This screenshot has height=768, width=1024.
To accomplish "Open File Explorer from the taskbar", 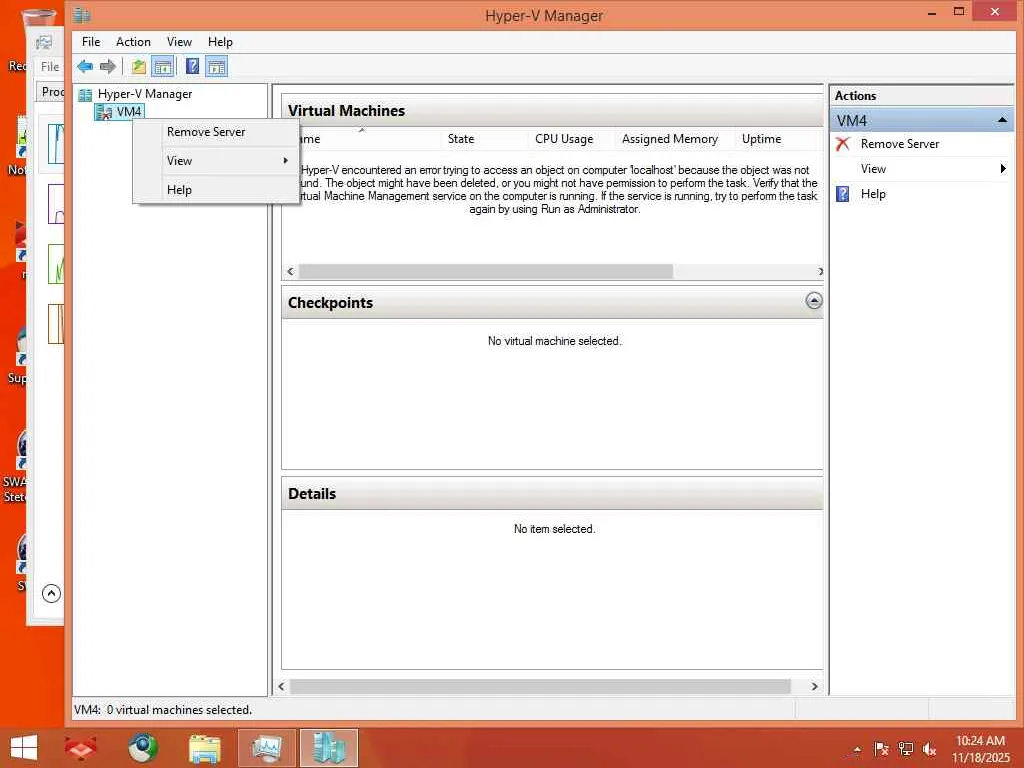I will [204, 748].
